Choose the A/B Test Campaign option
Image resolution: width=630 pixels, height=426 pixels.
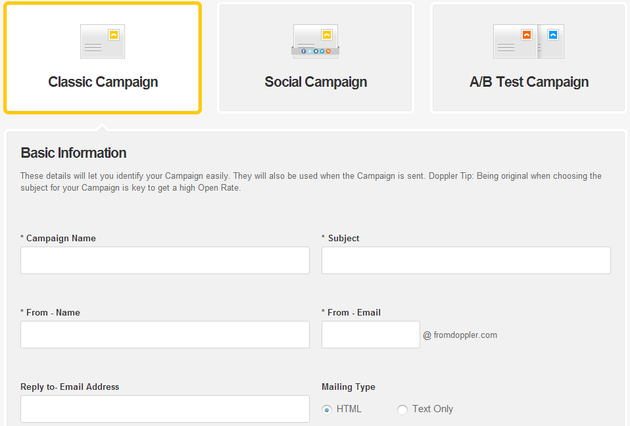[x=528, y=58]
